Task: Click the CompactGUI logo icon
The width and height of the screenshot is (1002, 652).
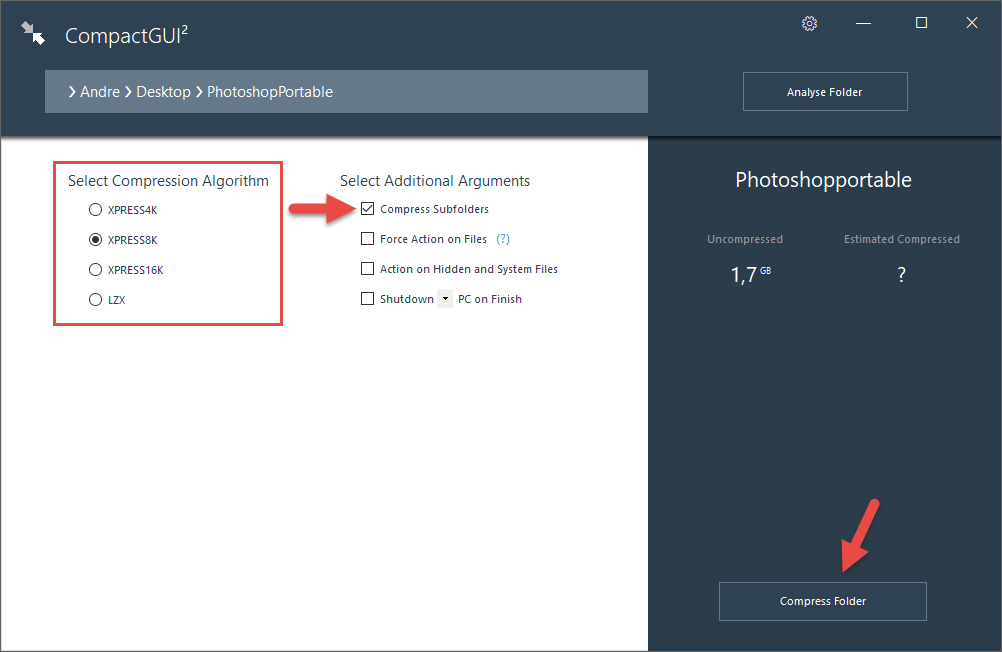Action: point(33,33)
